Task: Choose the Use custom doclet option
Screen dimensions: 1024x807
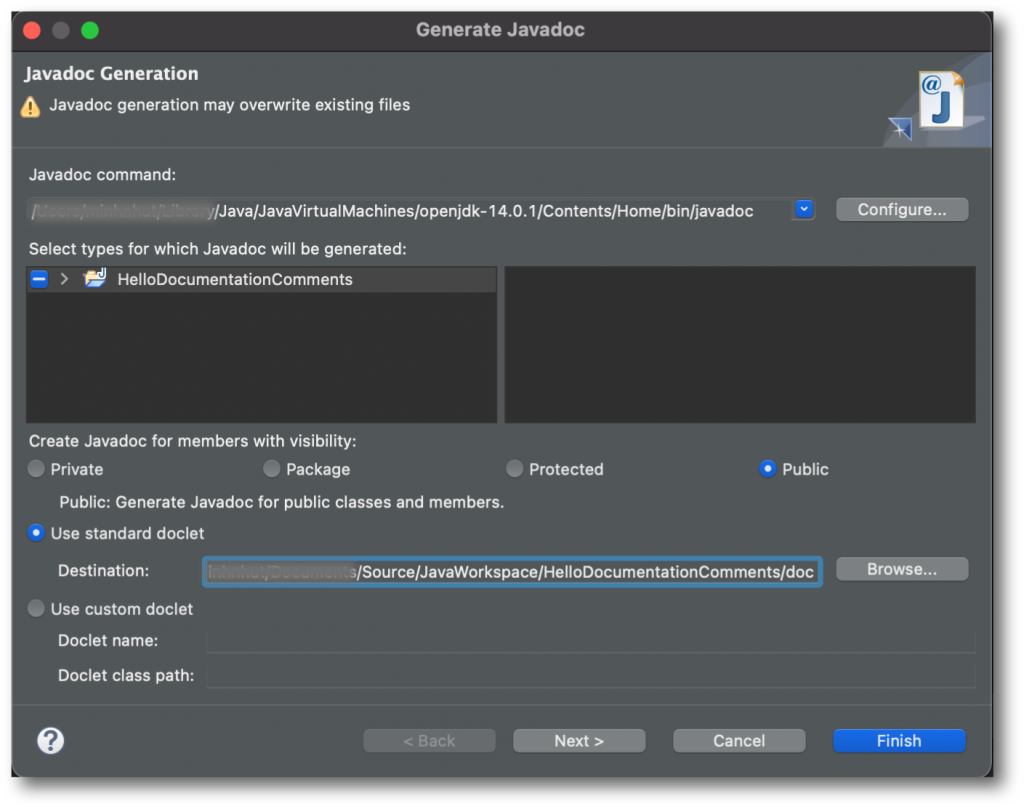Action: click(37, 609)
